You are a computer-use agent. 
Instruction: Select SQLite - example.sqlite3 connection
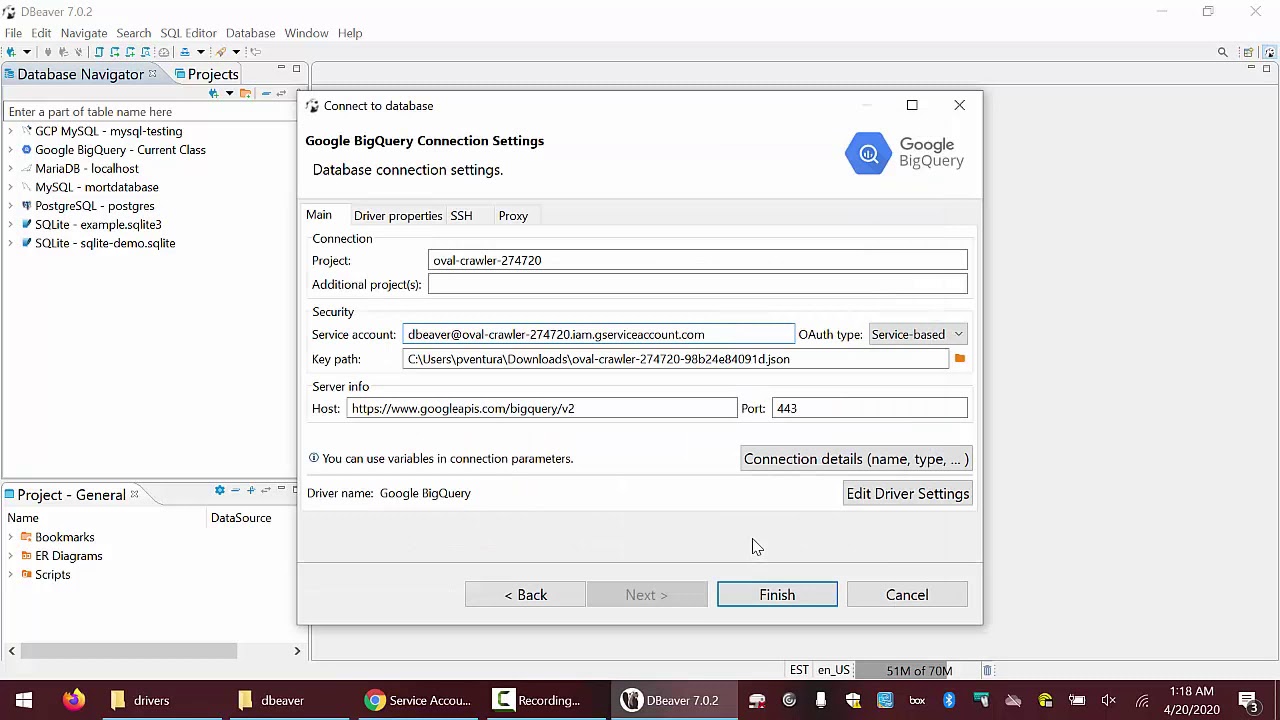98,225
